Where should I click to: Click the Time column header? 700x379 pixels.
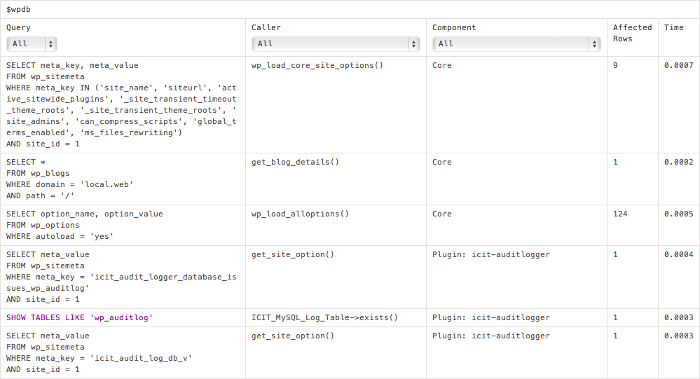point(674,27)
